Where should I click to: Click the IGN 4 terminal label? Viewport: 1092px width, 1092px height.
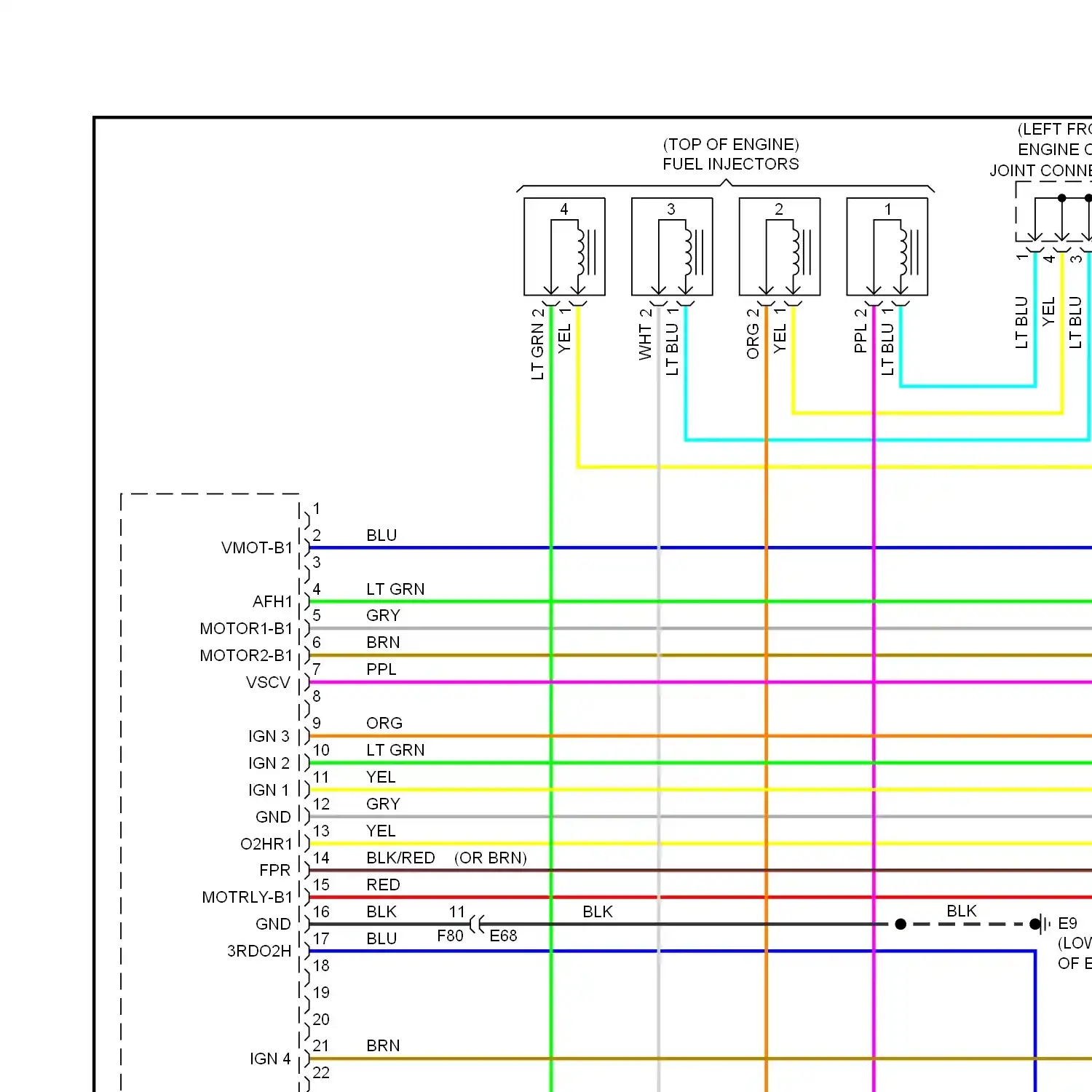[x=270, y=1059]
